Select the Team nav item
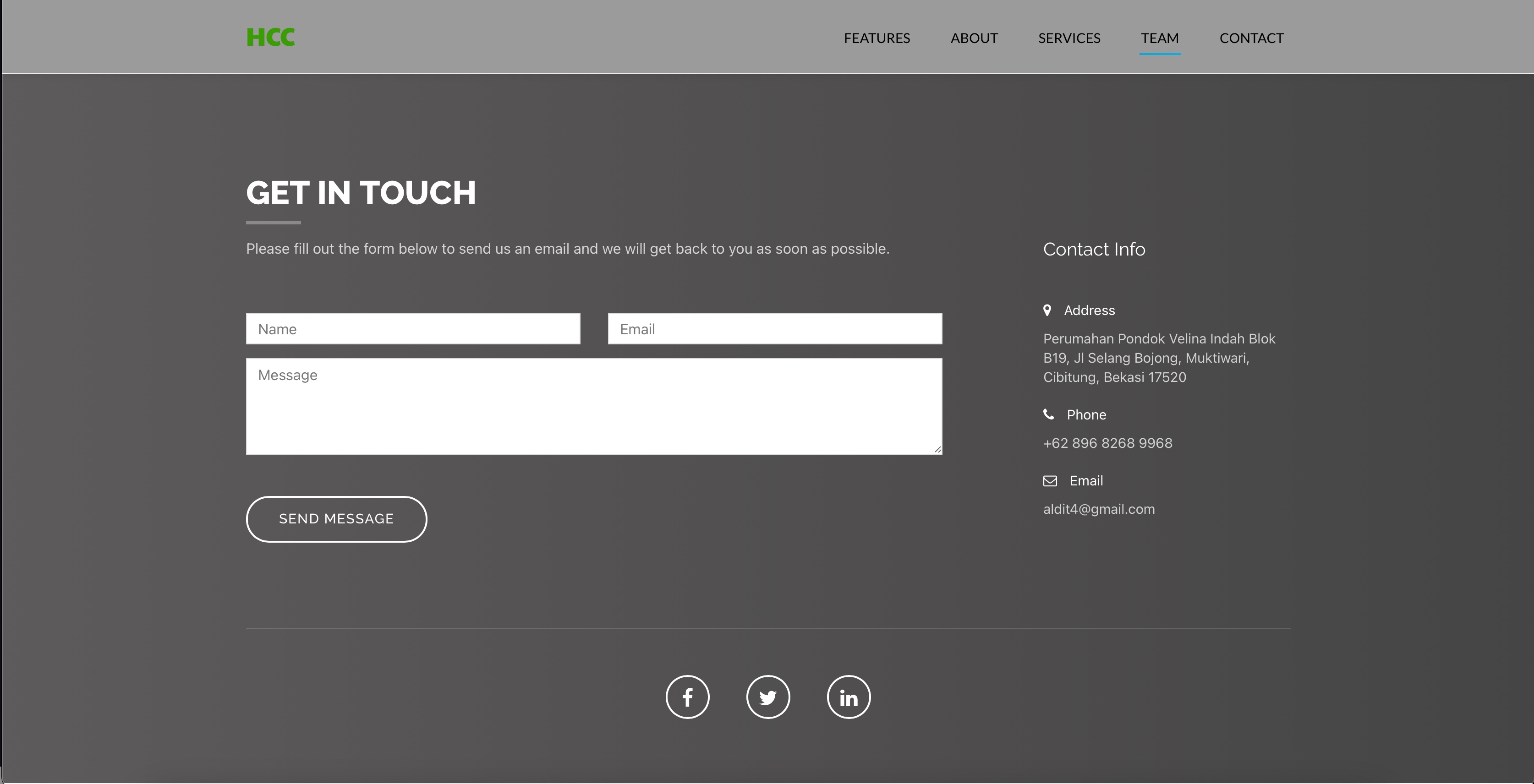The image size is (1534, 784). [x=1159, y=38]
